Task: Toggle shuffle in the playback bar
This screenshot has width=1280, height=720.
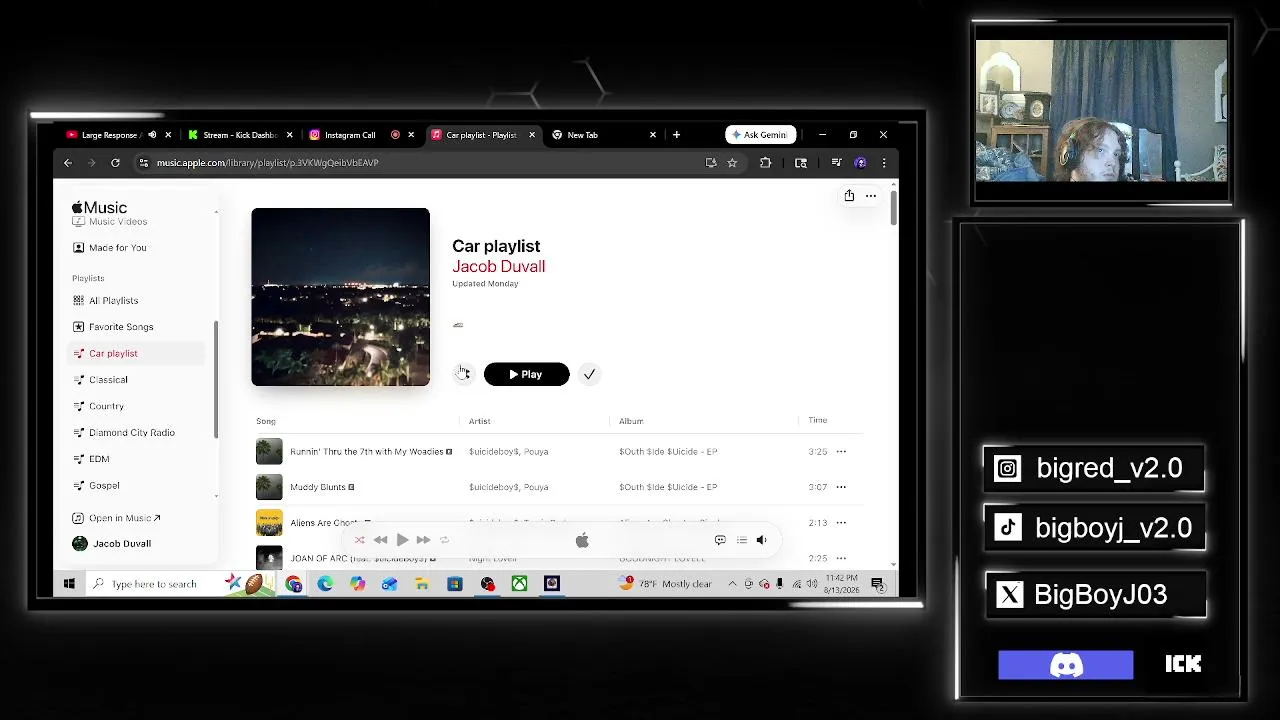Action: [x=360, y=540]
